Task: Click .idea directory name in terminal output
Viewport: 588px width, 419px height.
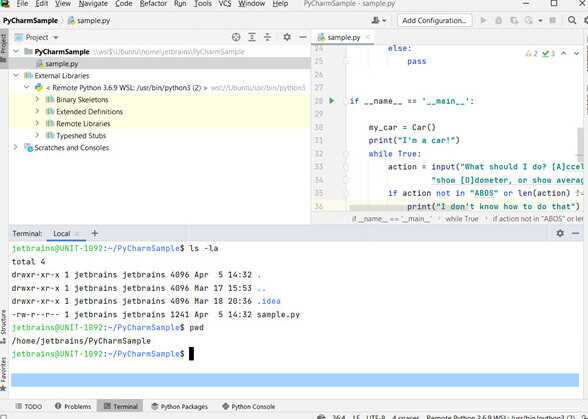Action: tap(268, 301)
